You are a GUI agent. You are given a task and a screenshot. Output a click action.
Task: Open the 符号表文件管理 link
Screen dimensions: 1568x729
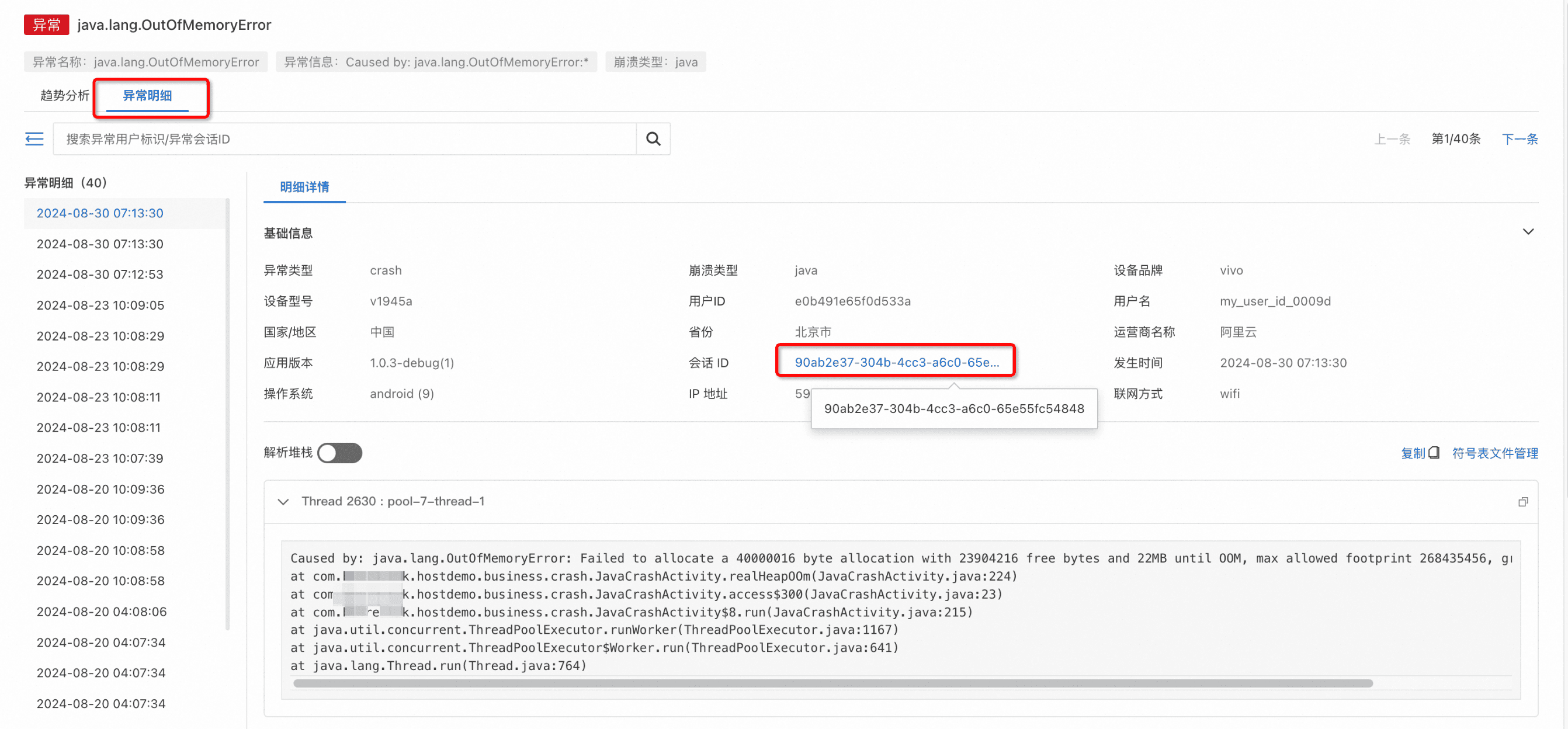pyautogui.click(x=1494, y=453)
